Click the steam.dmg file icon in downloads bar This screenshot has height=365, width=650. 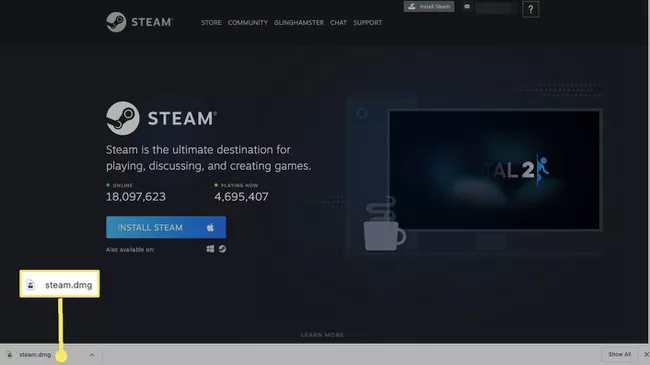click(x=9, y=355)
